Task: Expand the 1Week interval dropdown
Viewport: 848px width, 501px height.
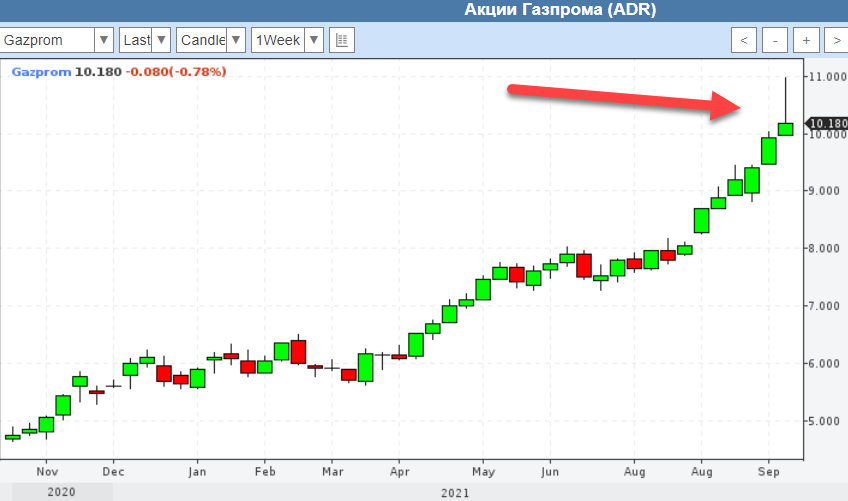Action: tap(313, 40)
